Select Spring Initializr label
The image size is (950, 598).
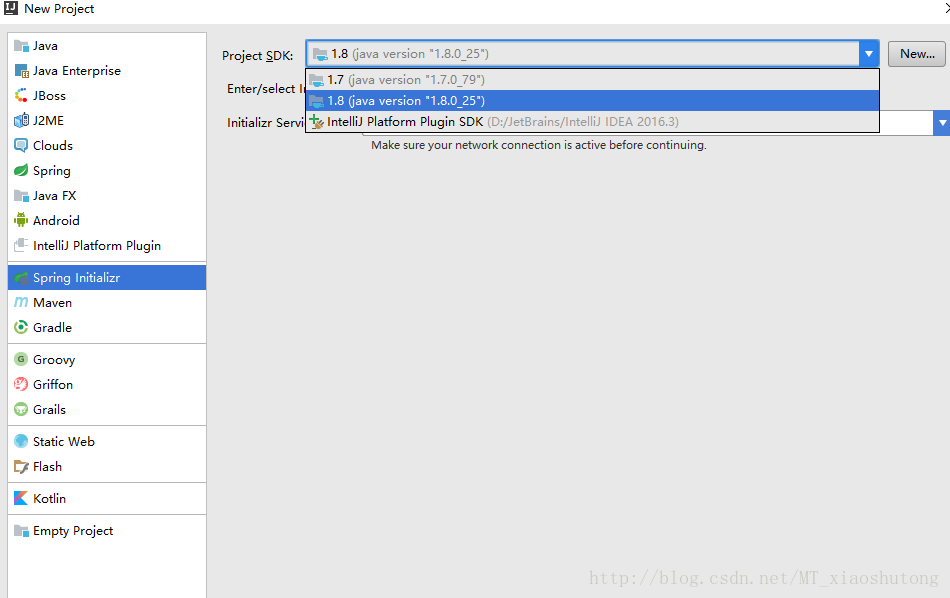point(76,277)
